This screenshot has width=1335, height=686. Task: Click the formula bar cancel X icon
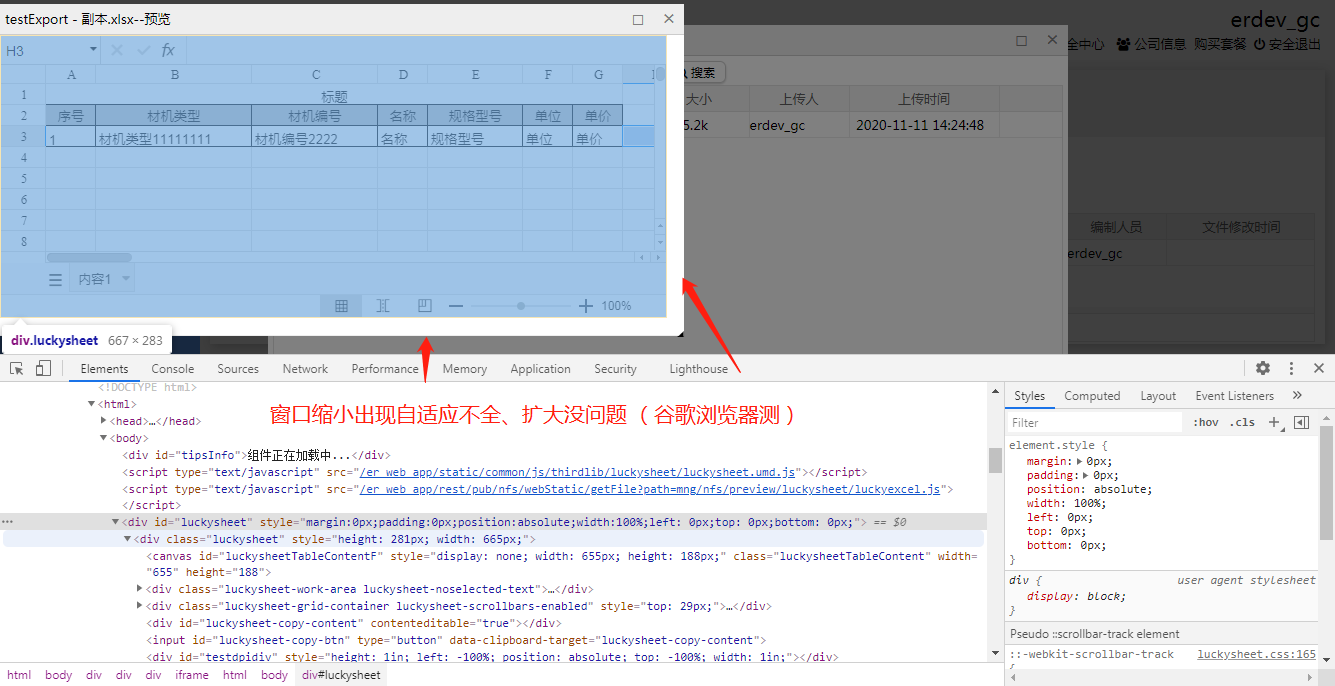117,50
